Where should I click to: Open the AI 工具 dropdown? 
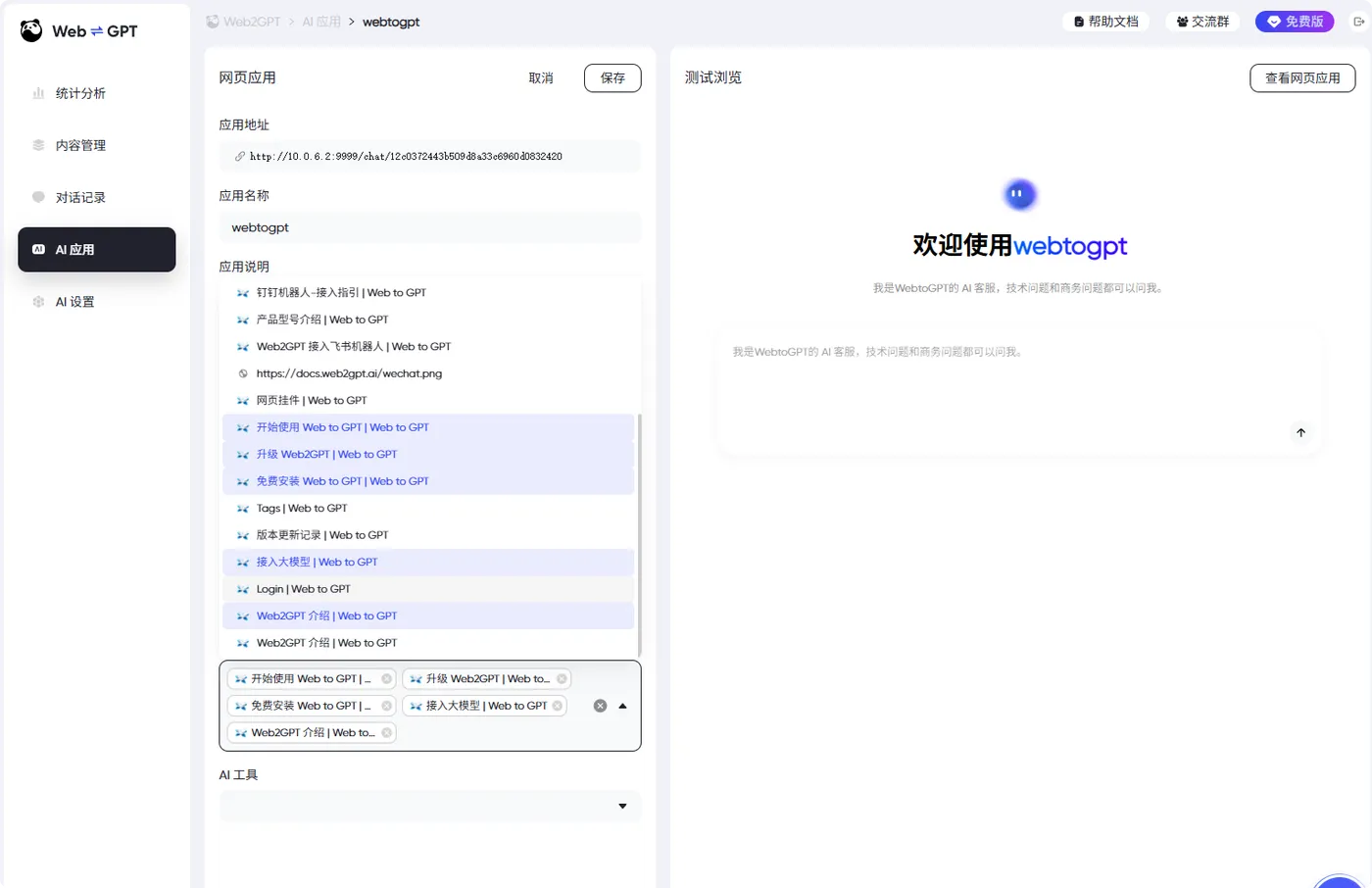coord(429,806)
